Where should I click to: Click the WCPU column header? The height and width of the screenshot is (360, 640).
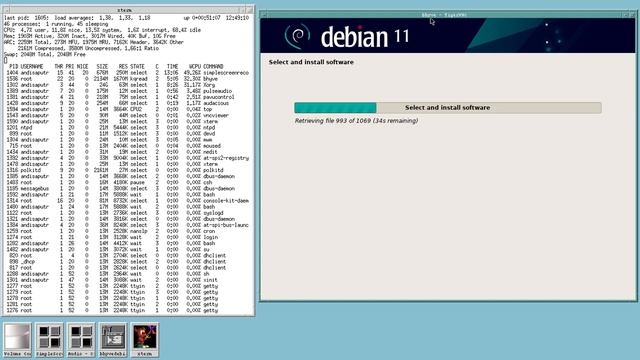coord(195,67)
